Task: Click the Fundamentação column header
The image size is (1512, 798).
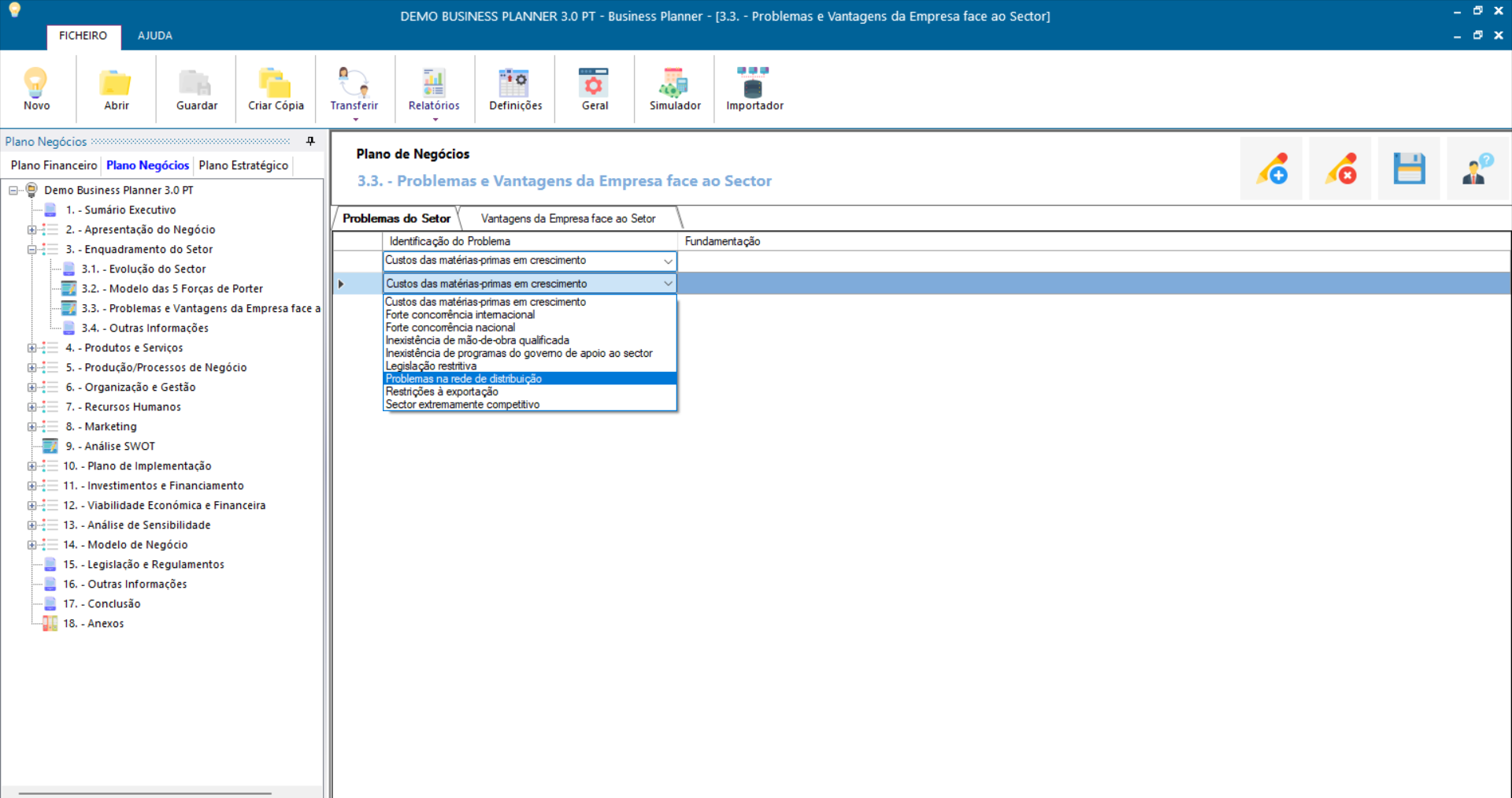Action: pyautogui.click(x=1094, y=241)
